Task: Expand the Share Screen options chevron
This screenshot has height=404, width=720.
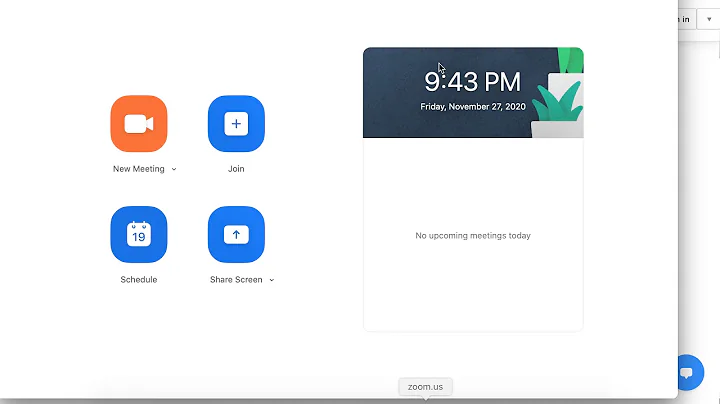Action: [271, 280]
